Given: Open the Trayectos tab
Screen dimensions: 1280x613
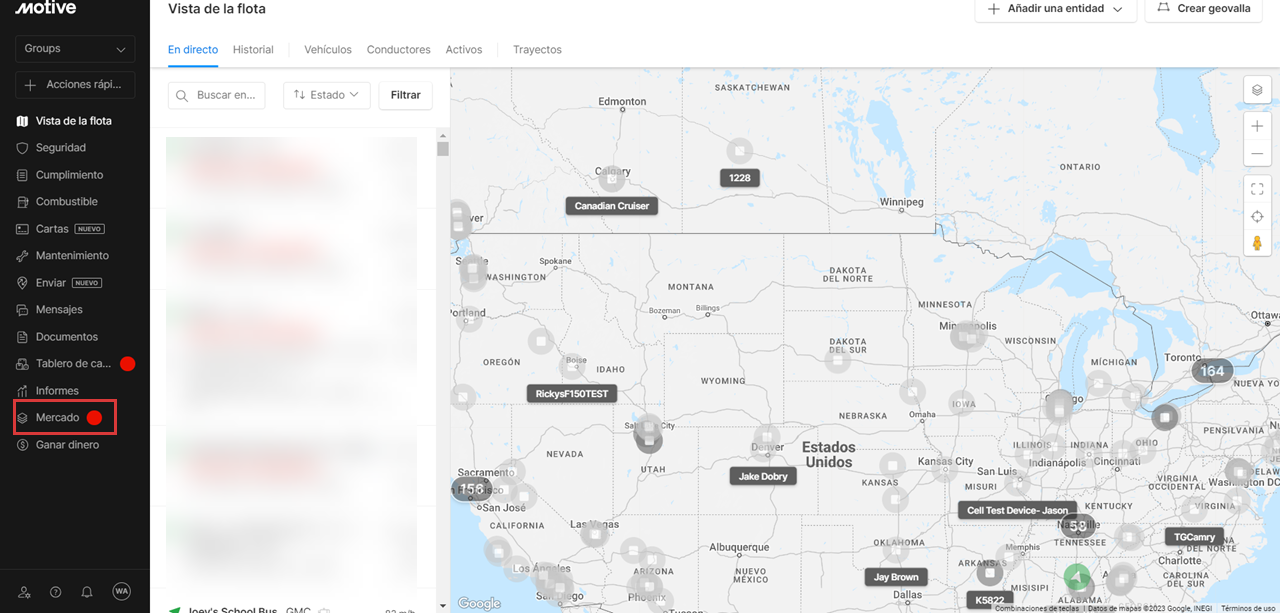Looking at the screenshot, I should (537, 49).
